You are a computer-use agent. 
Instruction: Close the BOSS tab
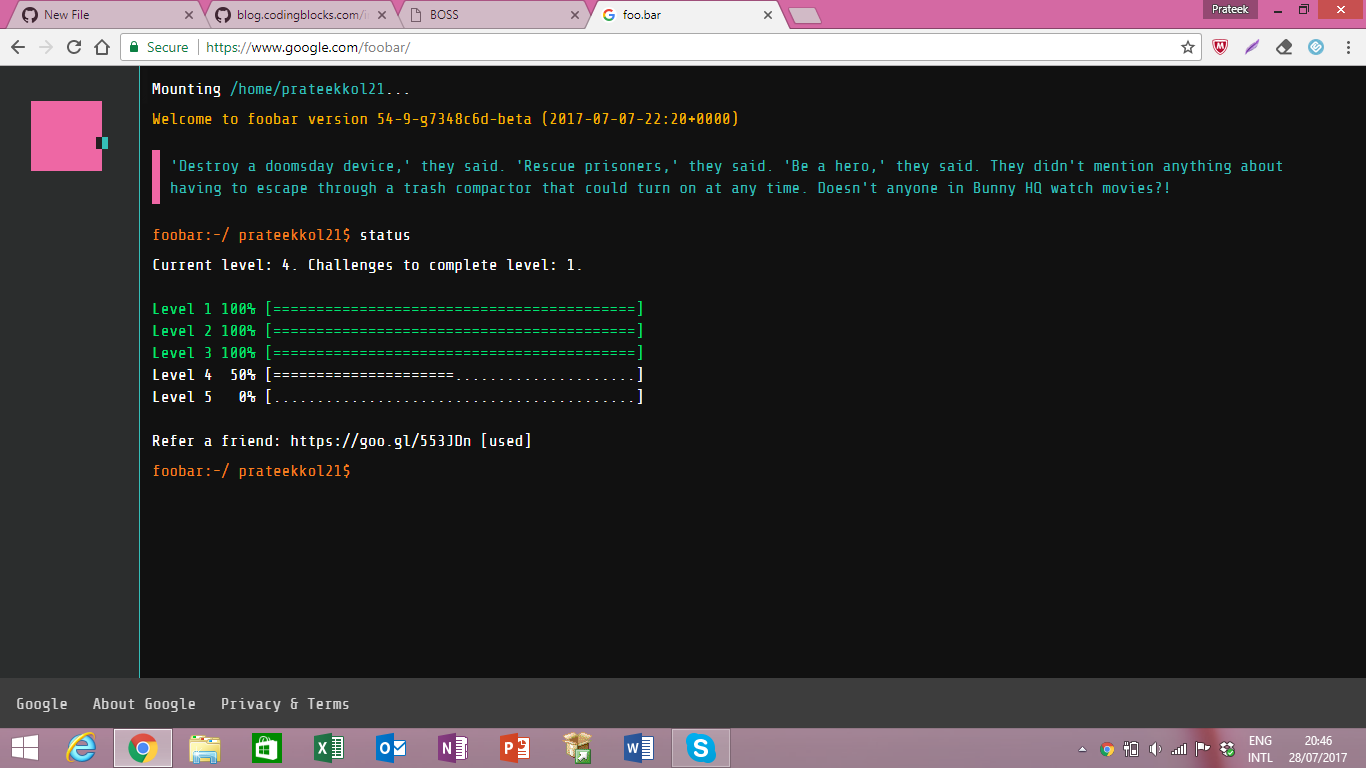coord(574,15)
